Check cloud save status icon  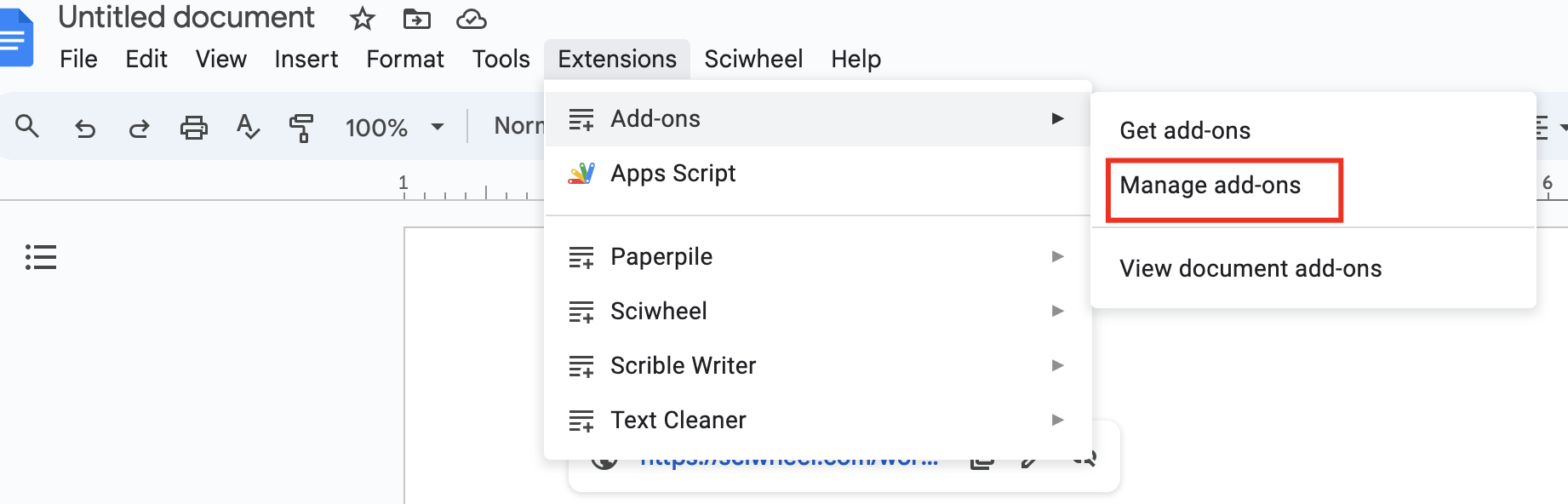point(472,19)
